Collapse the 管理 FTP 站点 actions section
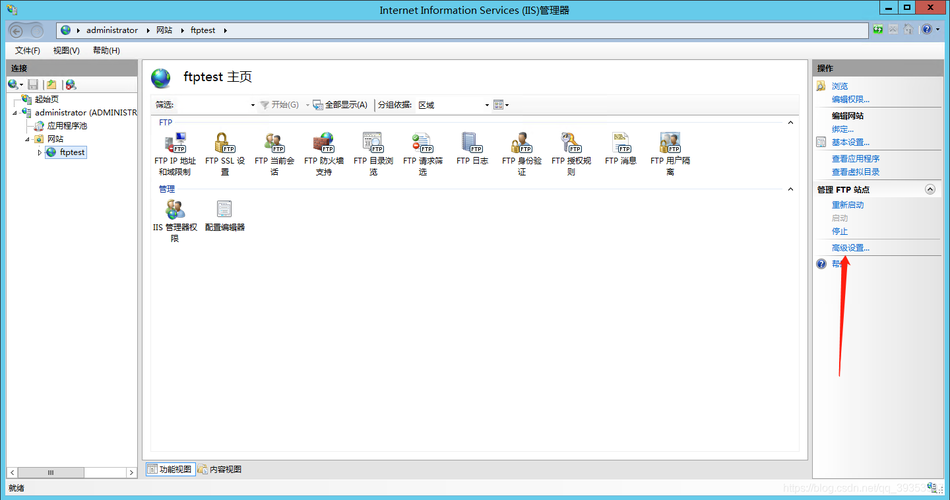Screen dimensions: 950x500 (x=930, y=190)
